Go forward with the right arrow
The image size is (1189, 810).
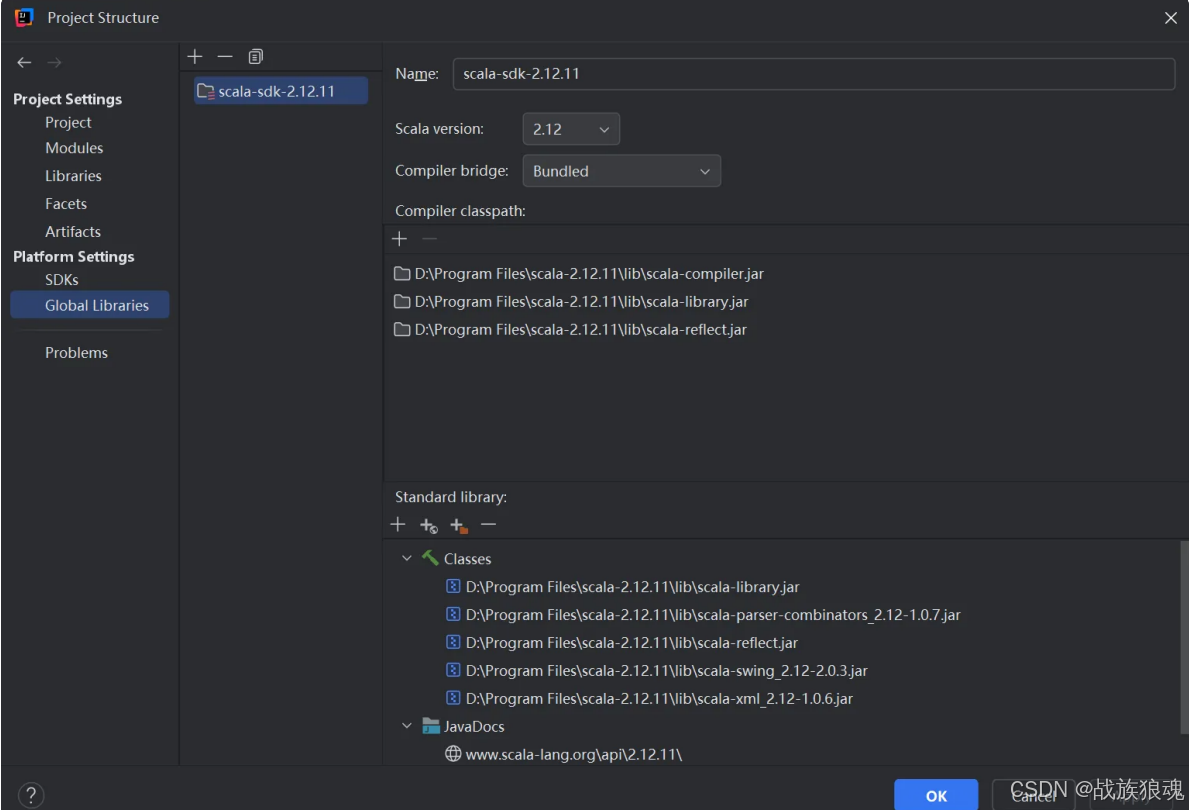(x=54, y=62)
